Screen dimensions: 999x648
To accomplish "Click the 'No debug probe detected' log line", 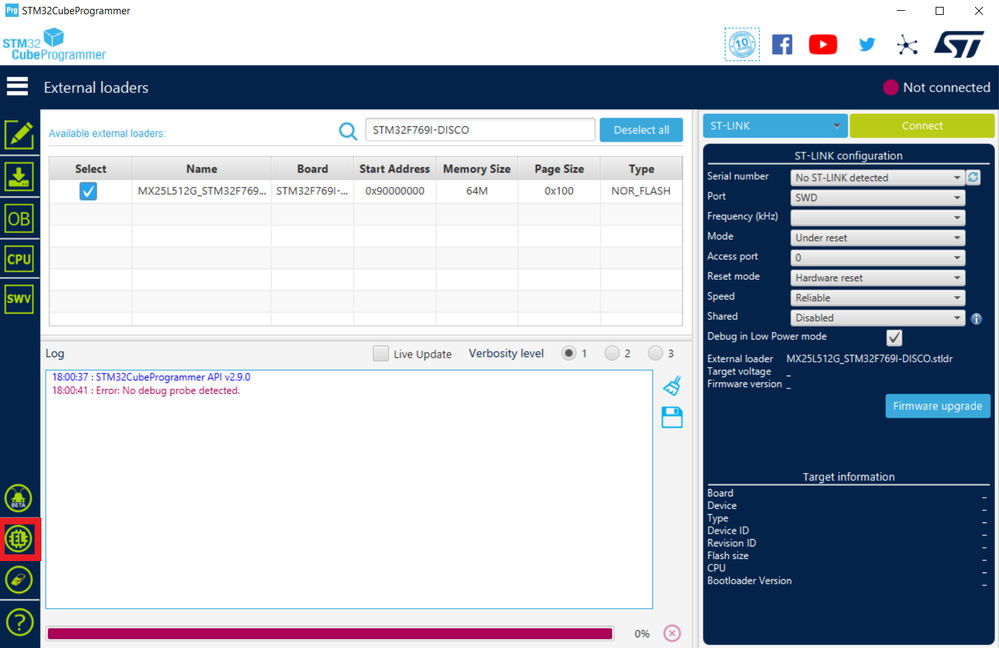I will click(x=146, y=391).
